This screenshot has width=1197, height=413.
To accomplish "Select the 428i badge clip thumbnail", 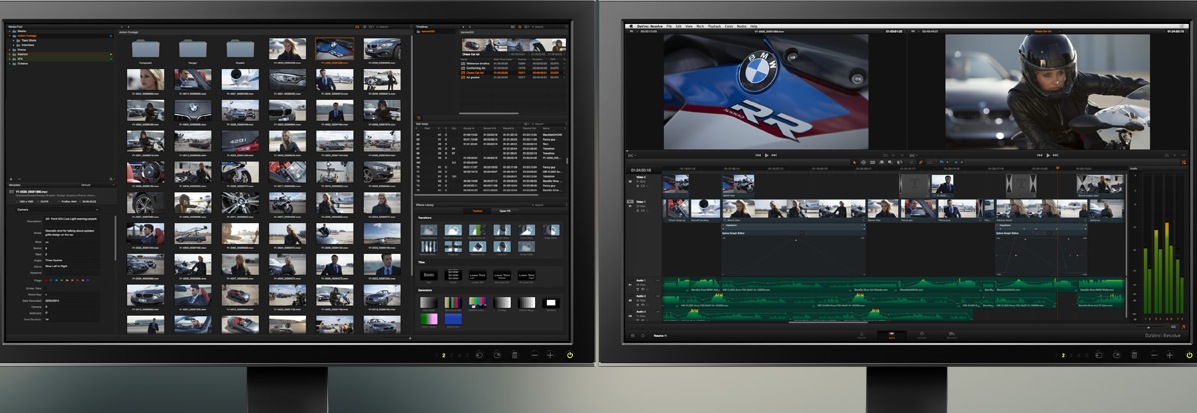I will click(x=240, y=141).
